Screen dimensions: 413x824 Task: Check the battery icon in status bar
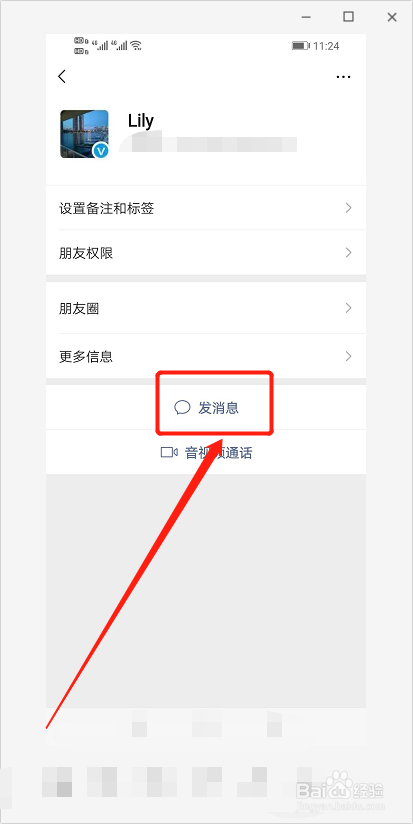point(301,46)
